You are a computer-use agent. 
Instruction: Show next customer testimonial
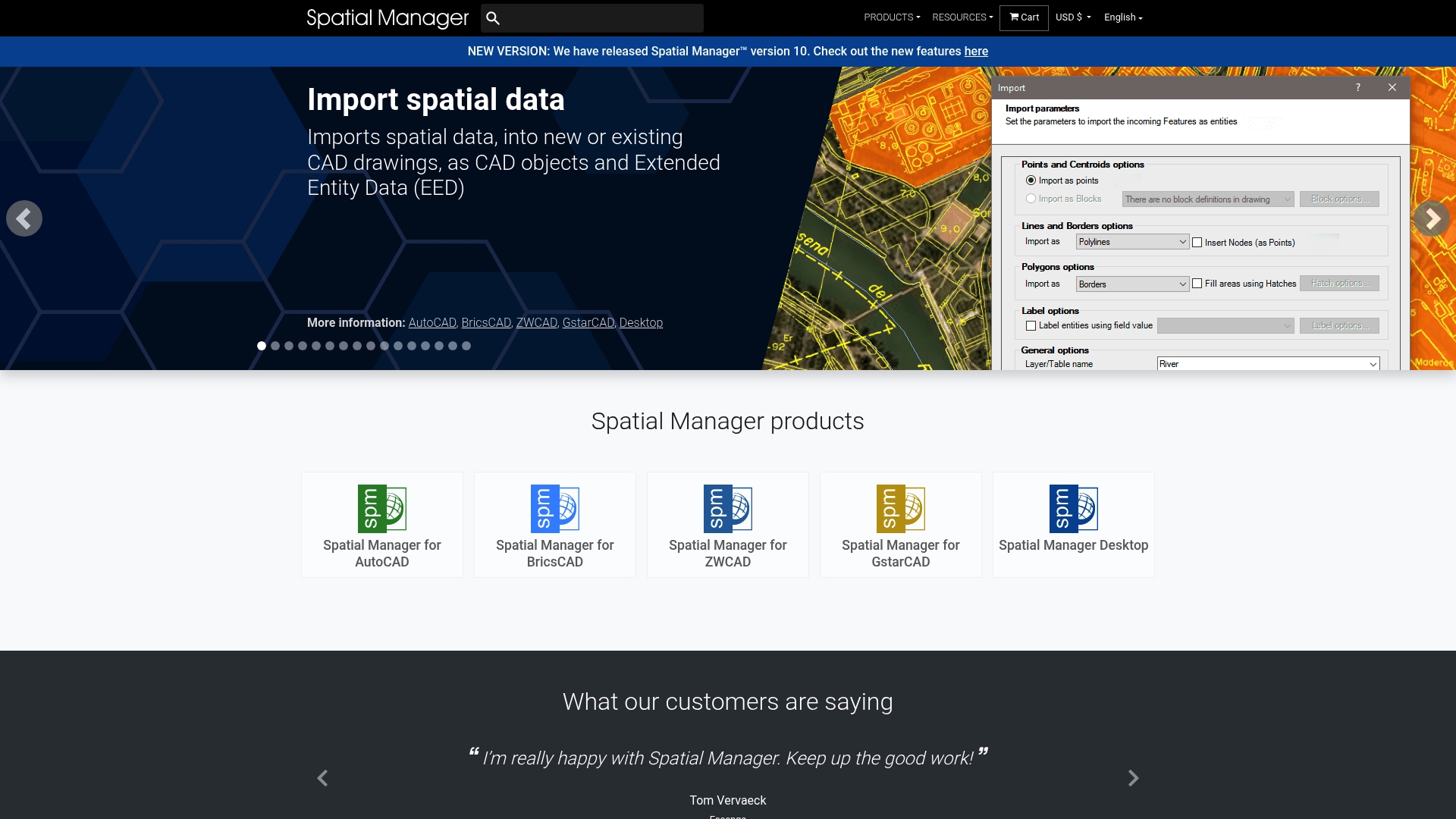[1133, 778]
